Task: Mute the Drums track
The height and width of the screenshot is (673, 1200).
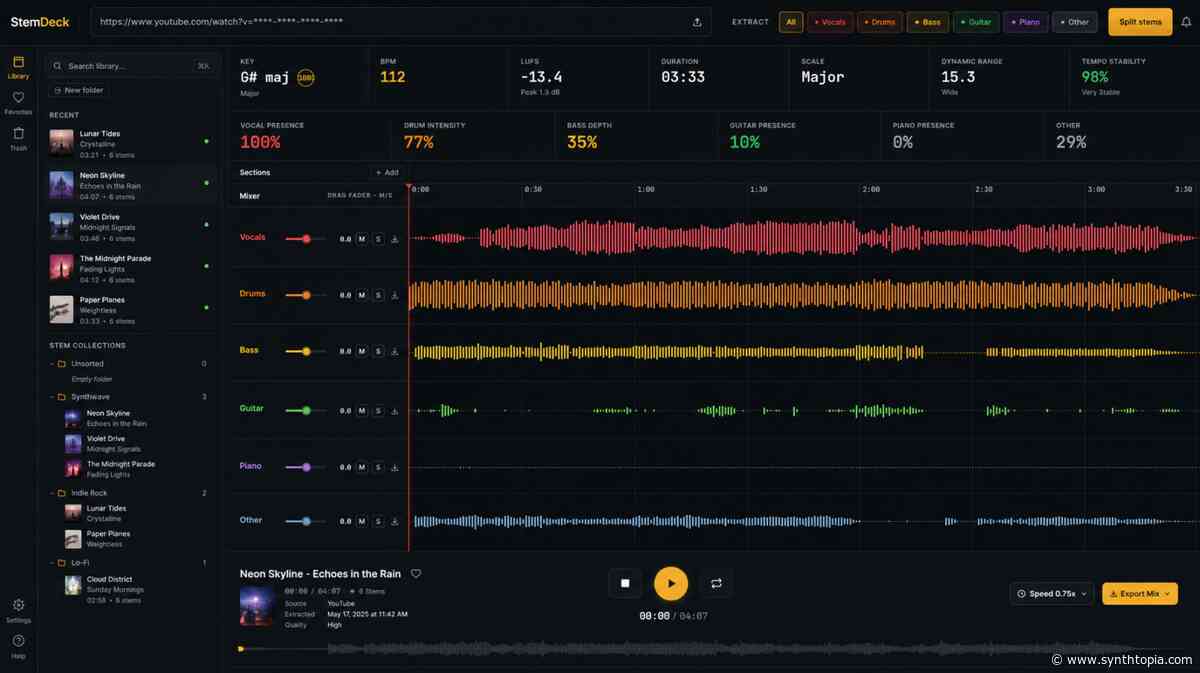Action: pos(362,295)
